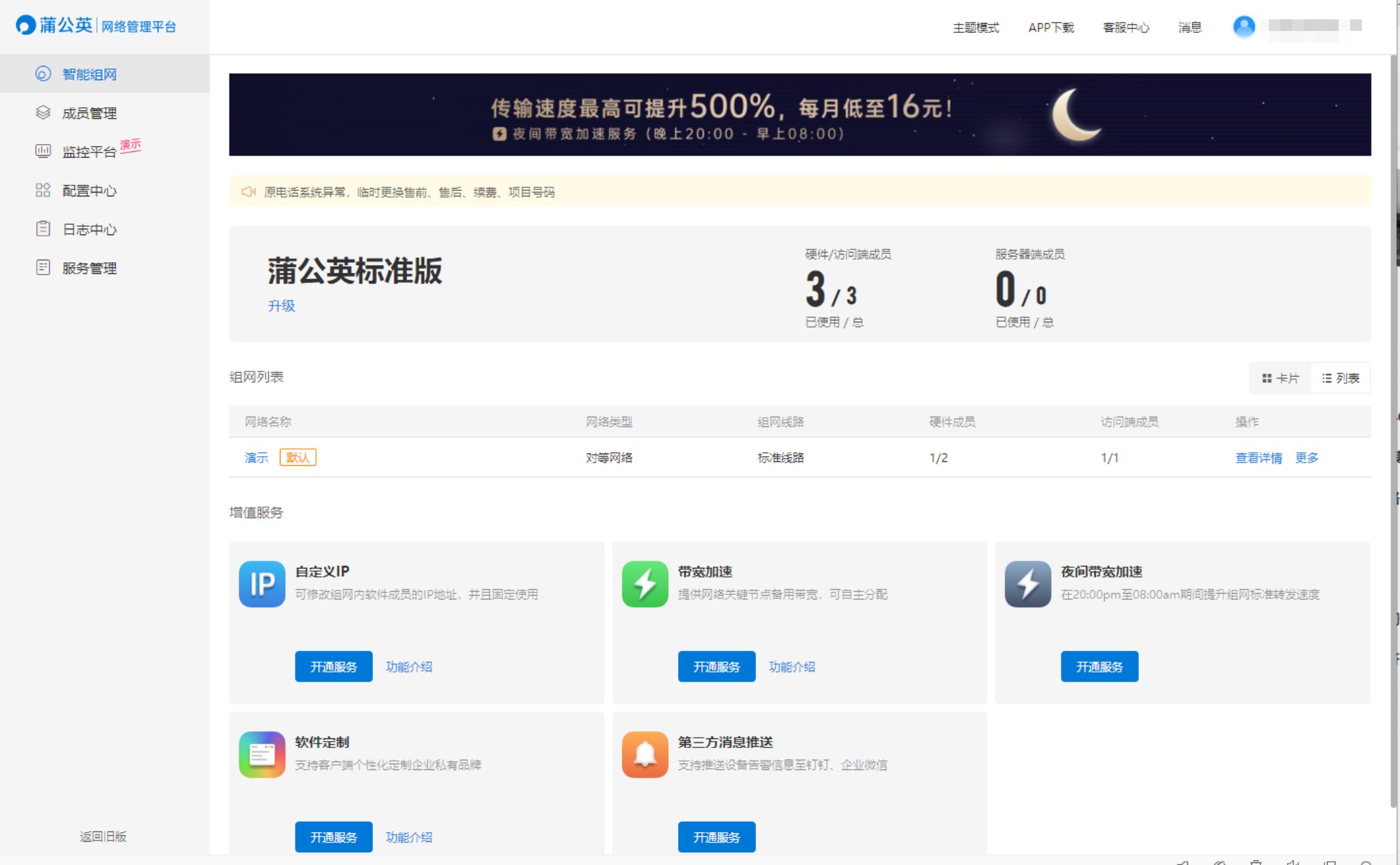Click 开通服务 button for 自定义IP
The image size is (1400, 865).
coord(334,667)
